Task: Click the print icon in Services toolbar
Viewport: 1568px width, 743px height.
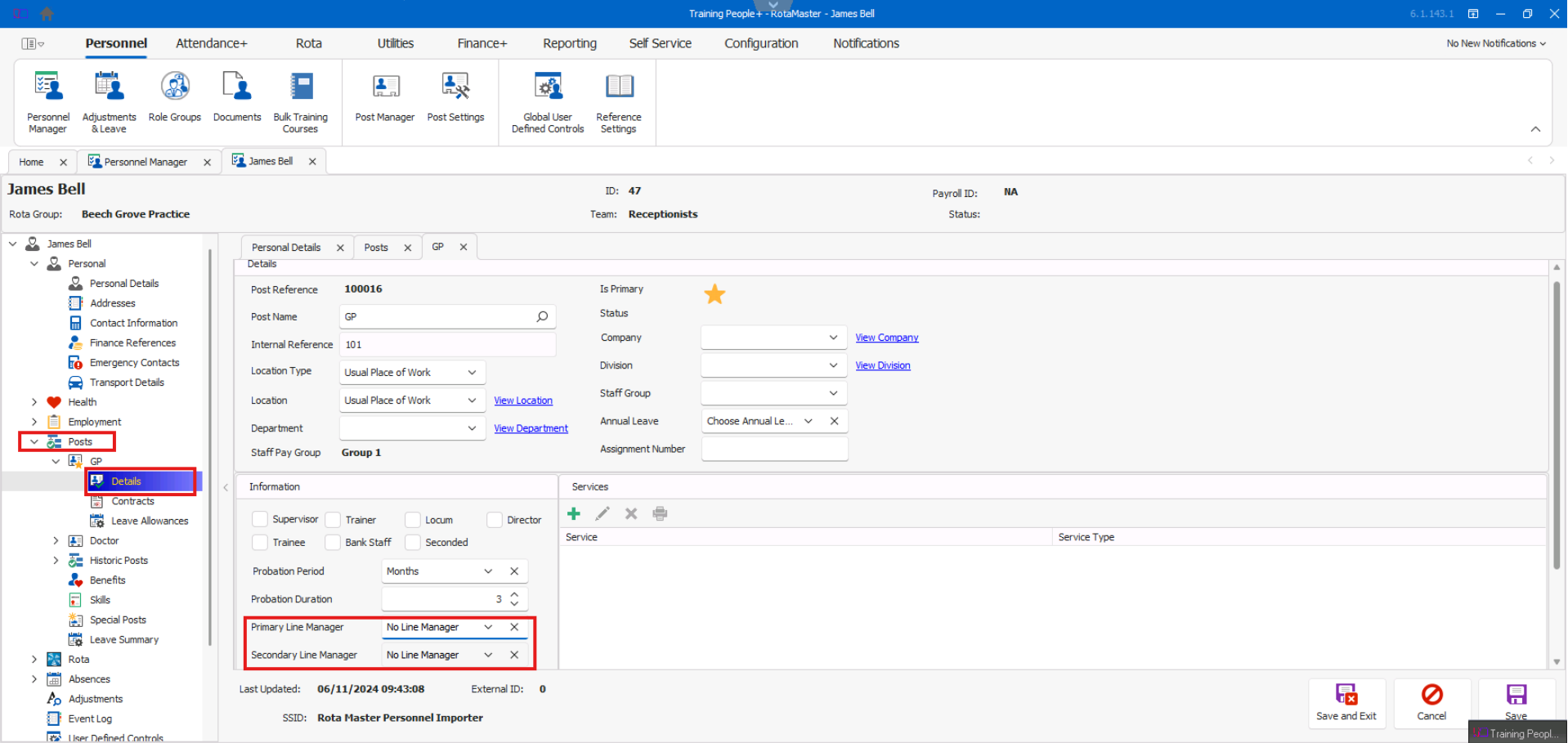Action: point(660,513)
